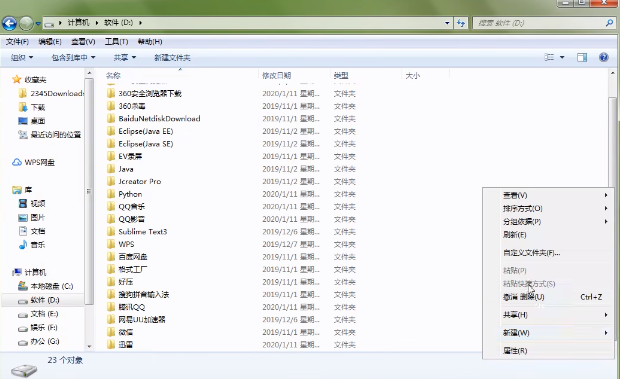Select the Eclipse(Java EE) folder

click(x=140, y=131)
